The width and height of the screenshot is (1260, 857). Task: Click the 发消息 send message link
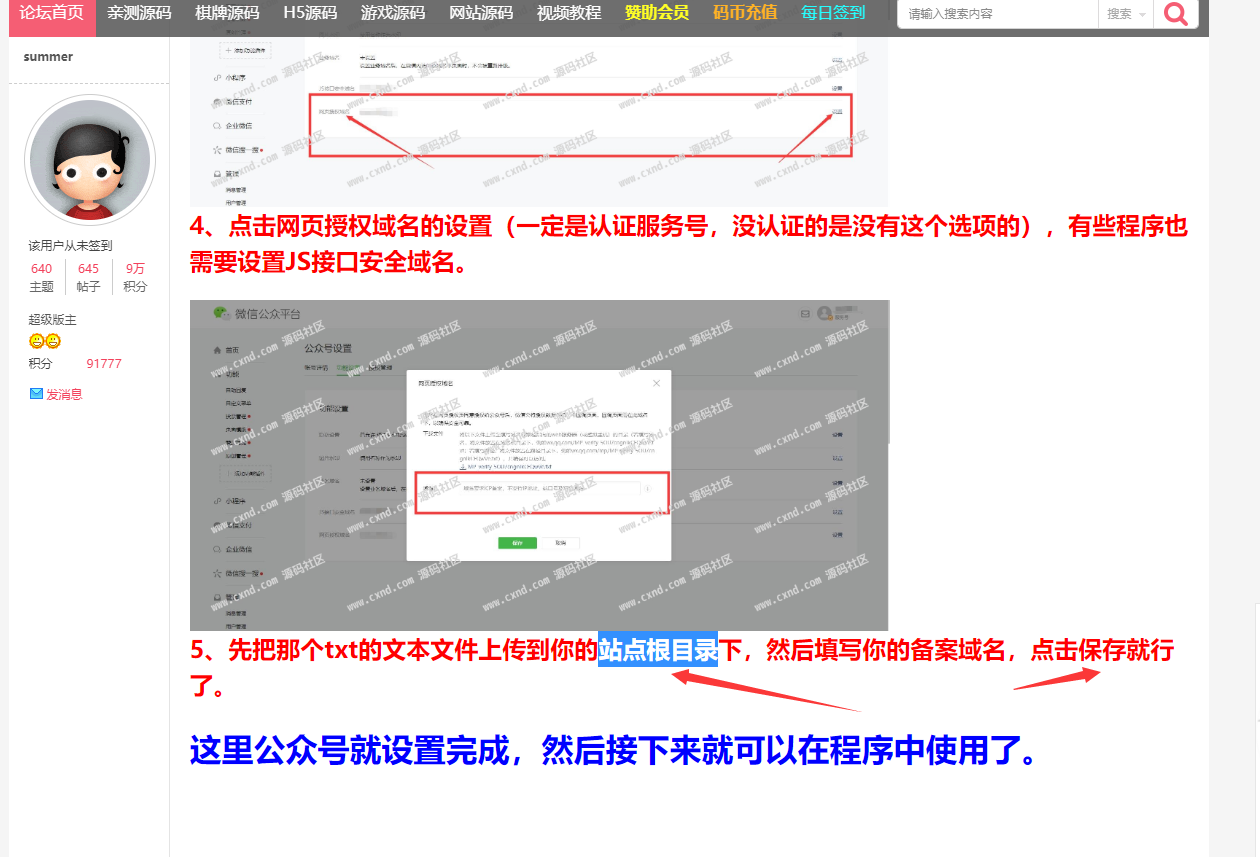pos(64,394)
